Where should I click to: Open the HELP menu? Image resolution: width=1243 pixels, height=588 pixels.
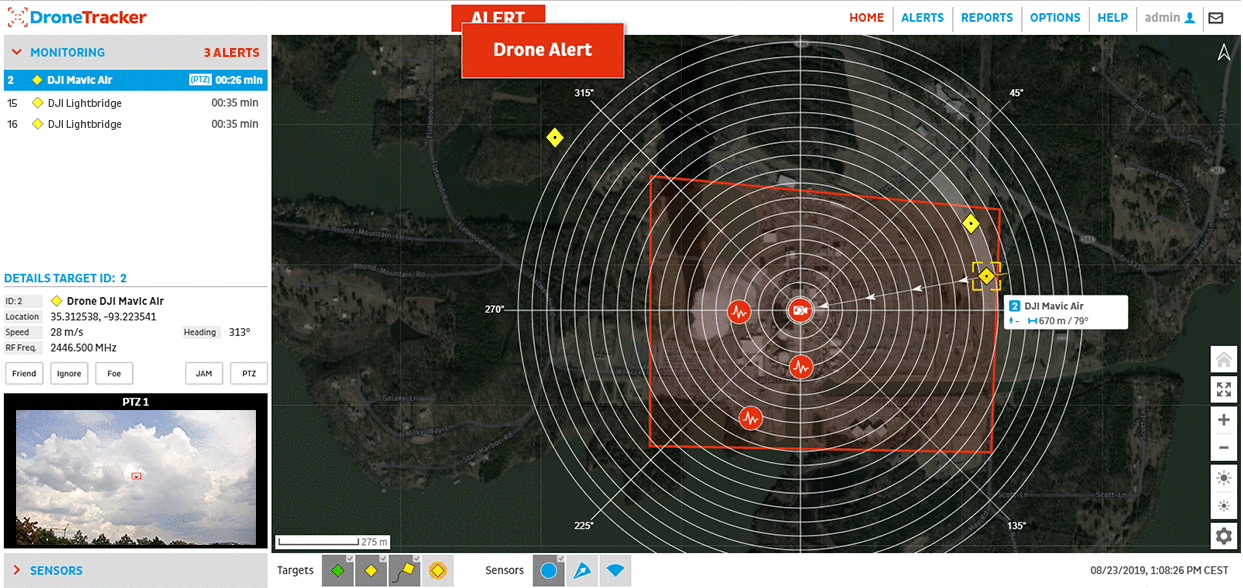coord(1112,17)
